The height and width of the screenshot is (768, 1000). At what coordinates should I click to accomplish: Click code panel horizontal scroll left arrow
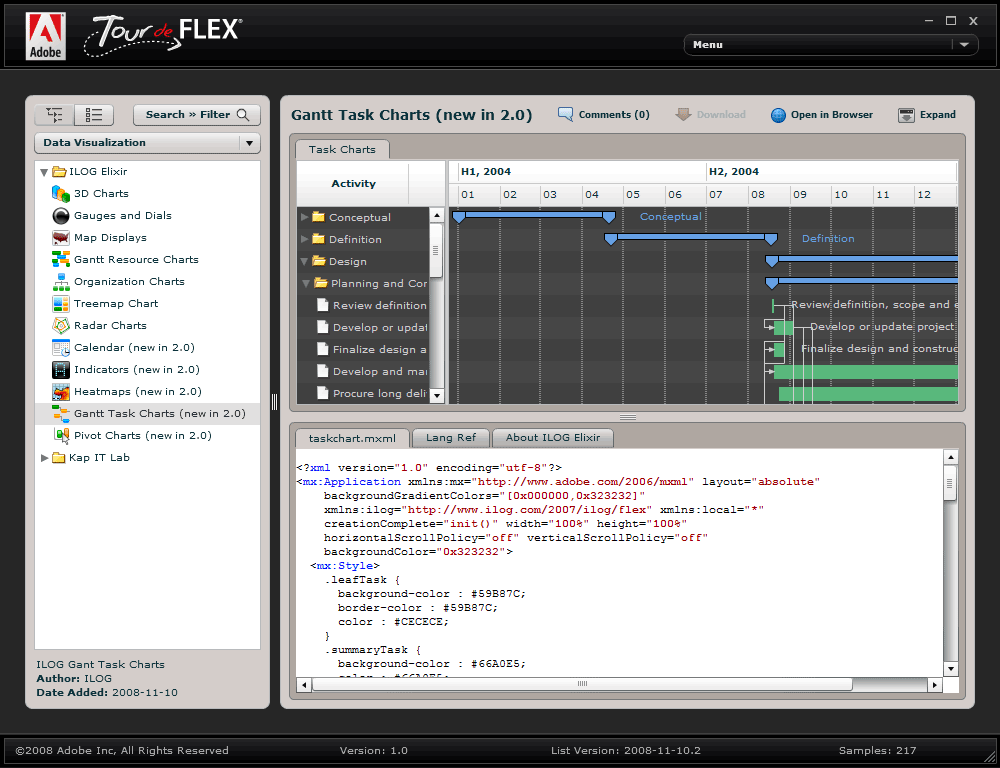(x=304, y=685)
